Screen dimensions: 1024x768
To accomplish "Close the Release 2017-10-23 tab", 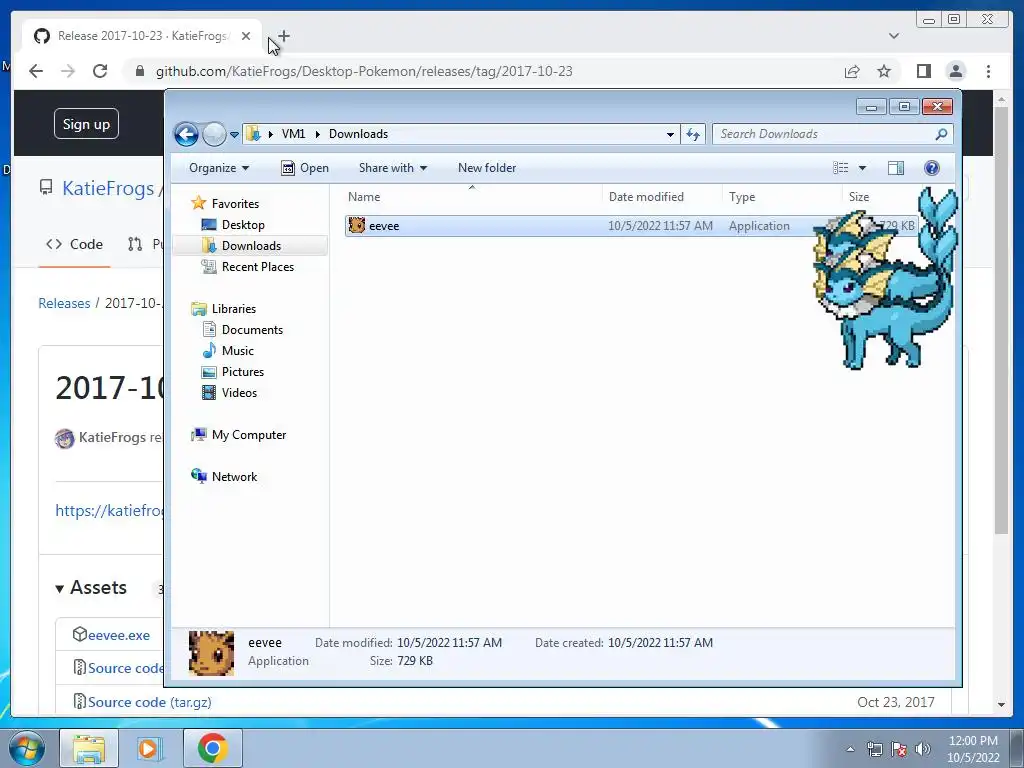I will (246, 36).
